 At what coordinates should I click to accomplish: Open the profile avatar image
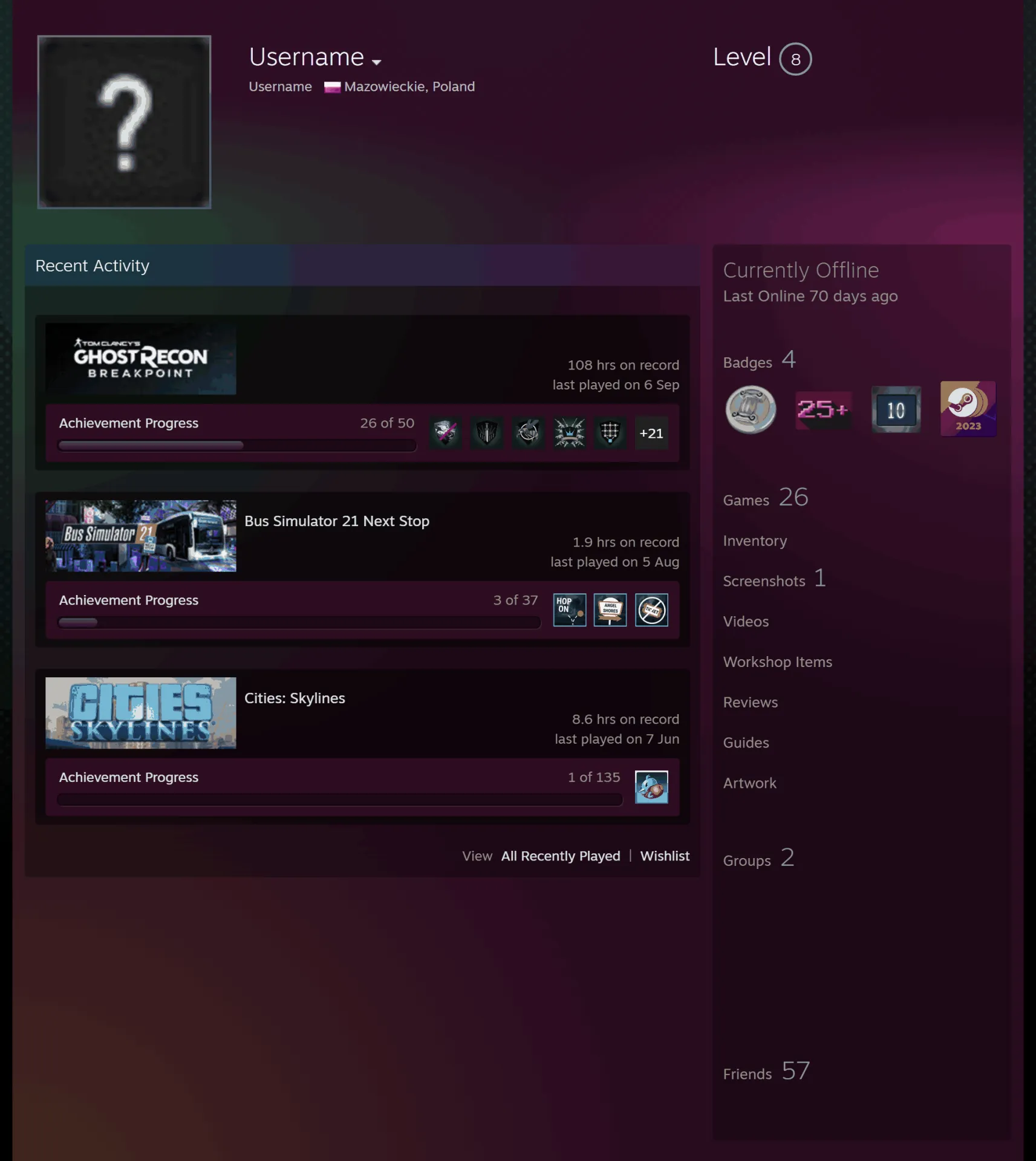pyautogui.click(x=125, y=122)
